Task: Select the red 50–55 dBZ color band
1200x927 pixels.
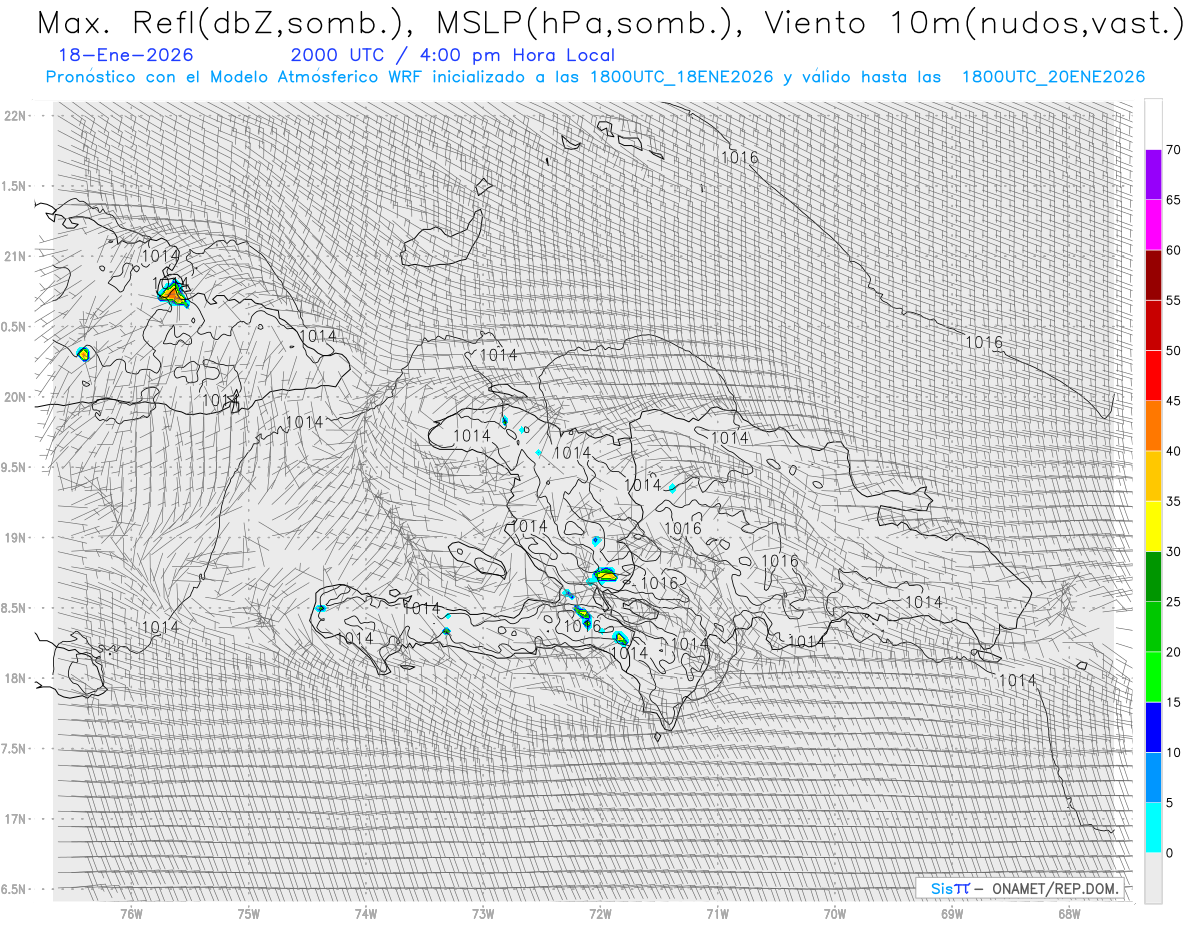Action: coord(1153,326)
